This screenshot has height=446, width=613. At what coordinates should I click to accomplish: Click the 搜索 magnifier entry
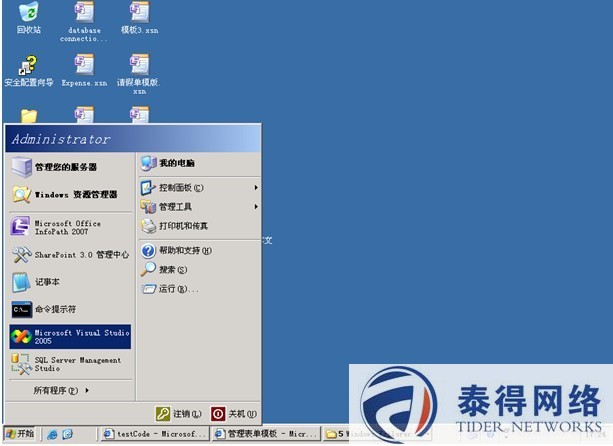click(199, 270)
